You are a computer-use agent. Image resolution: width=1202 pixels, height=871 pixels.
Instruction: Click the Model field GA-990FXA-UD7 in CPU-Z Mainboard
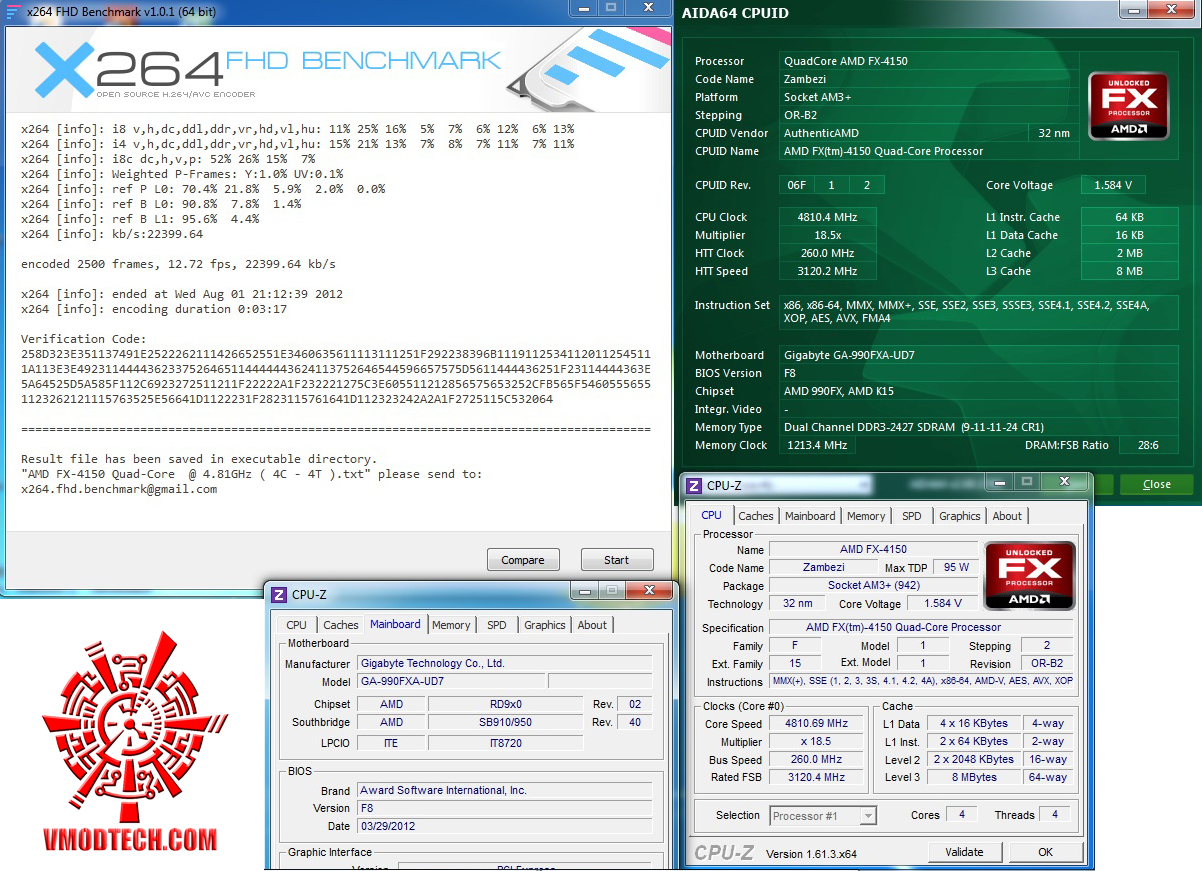[451, 681]
